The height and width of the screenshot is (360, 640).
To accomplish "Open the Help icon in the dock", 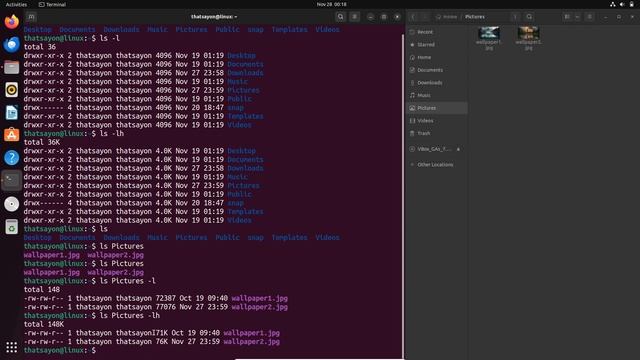I will [x=11, y=158].
